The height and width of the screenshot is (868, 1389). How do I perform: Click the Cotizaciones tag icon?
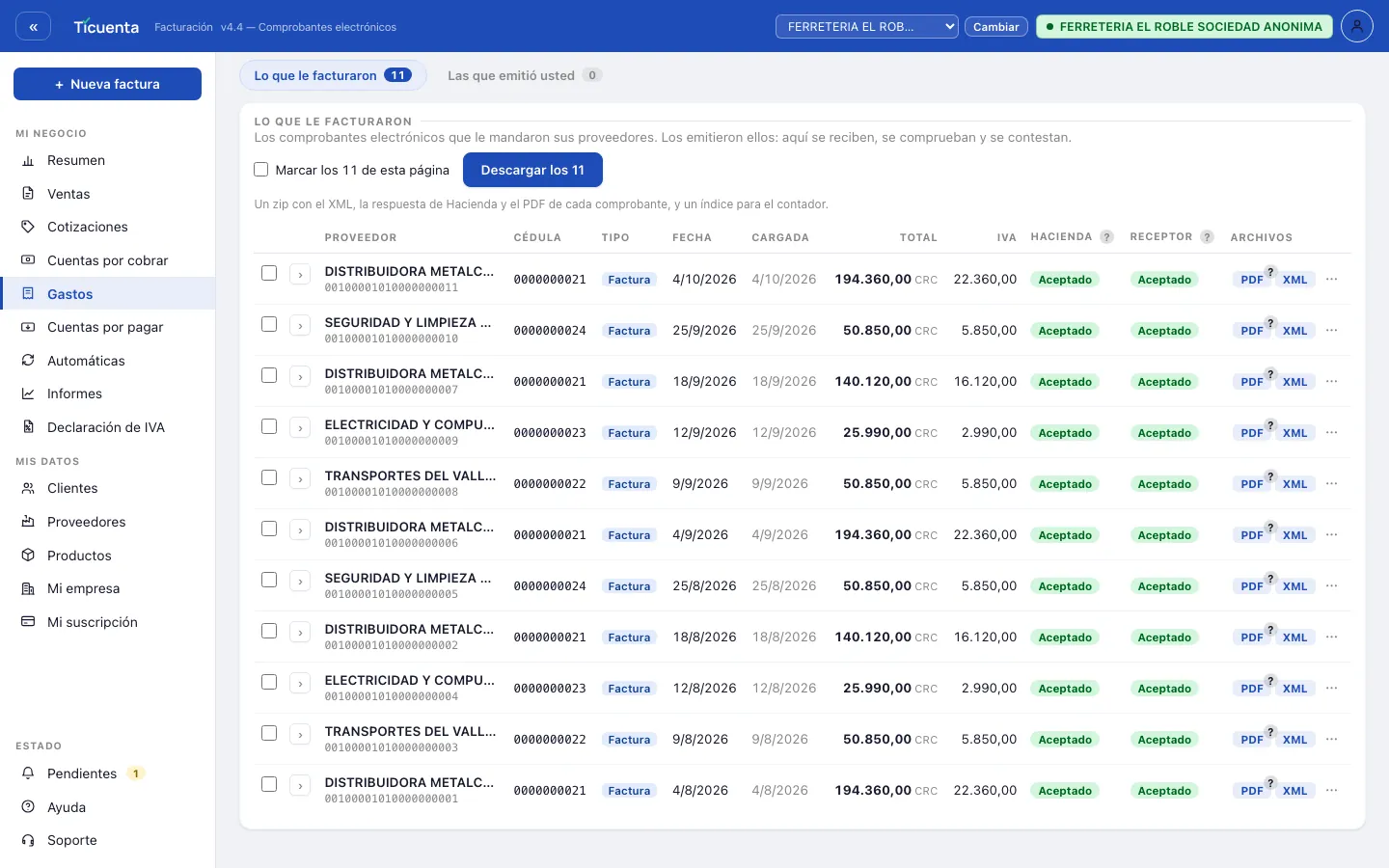(28, 227)
